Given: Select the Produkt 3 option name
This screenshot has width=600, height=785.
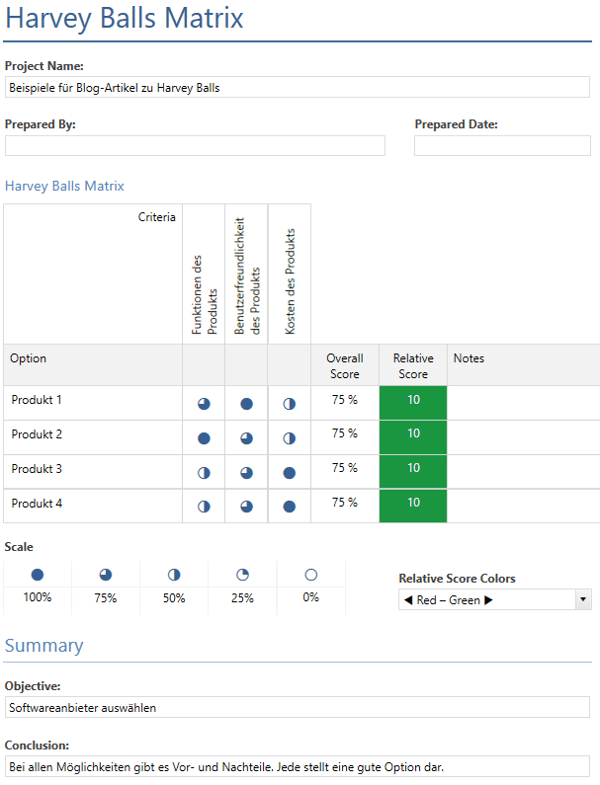Looking at the screenshot, I should (37, 469).
